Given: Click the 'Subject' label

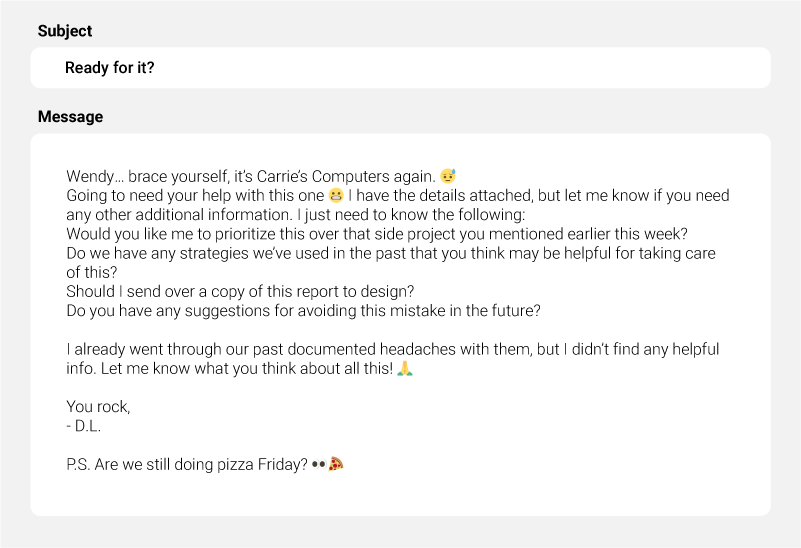Looking at the screenshot, I should coord(65,31).
